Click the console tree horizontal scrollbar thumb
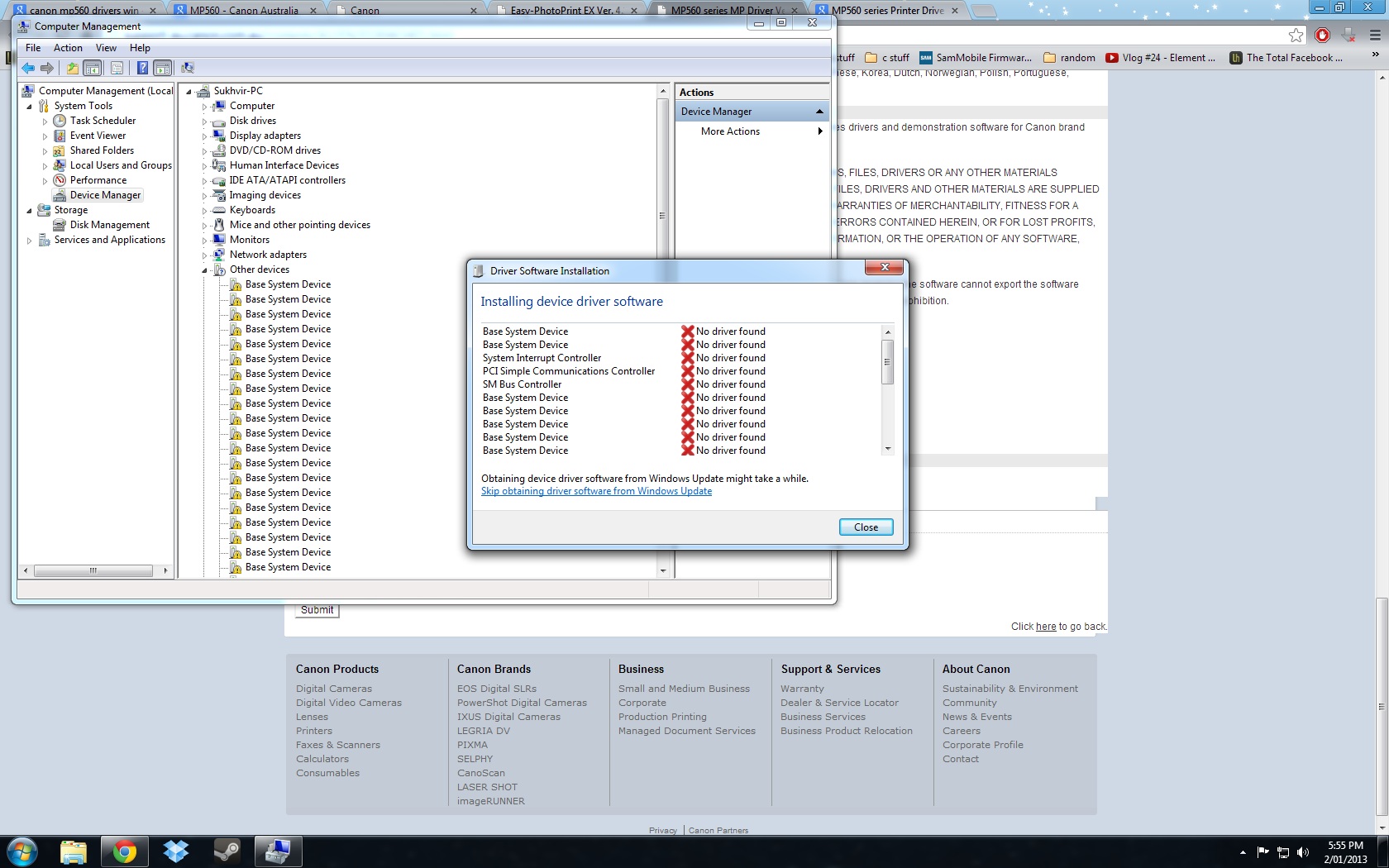The image size is (1389, 868). point(93,570)
